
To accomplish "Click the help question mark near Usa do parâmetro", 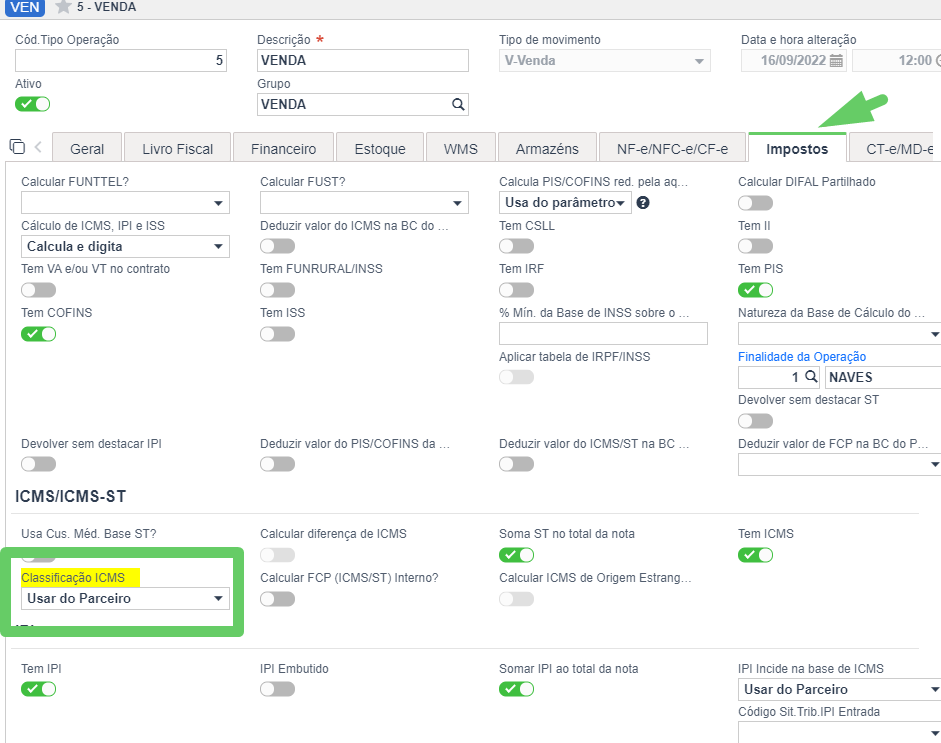I will [643, 203].
